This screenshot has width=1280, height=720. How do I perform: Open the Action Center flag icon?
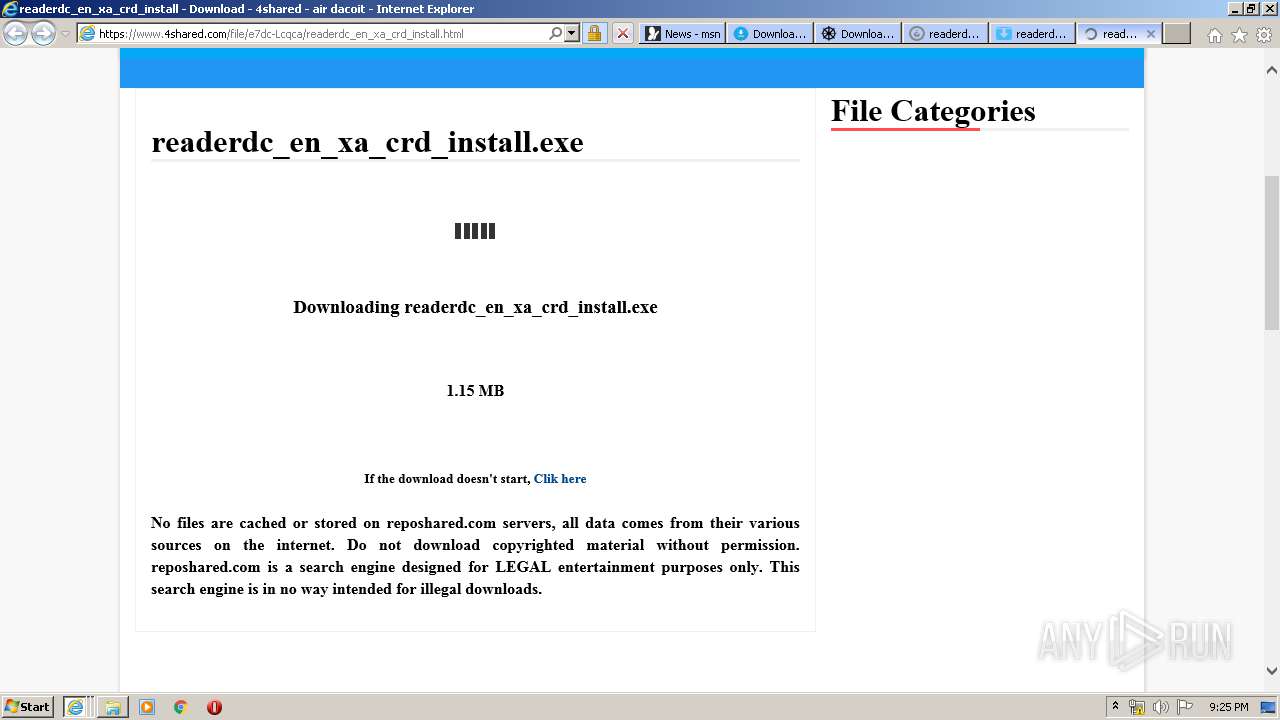[1185, 707]
